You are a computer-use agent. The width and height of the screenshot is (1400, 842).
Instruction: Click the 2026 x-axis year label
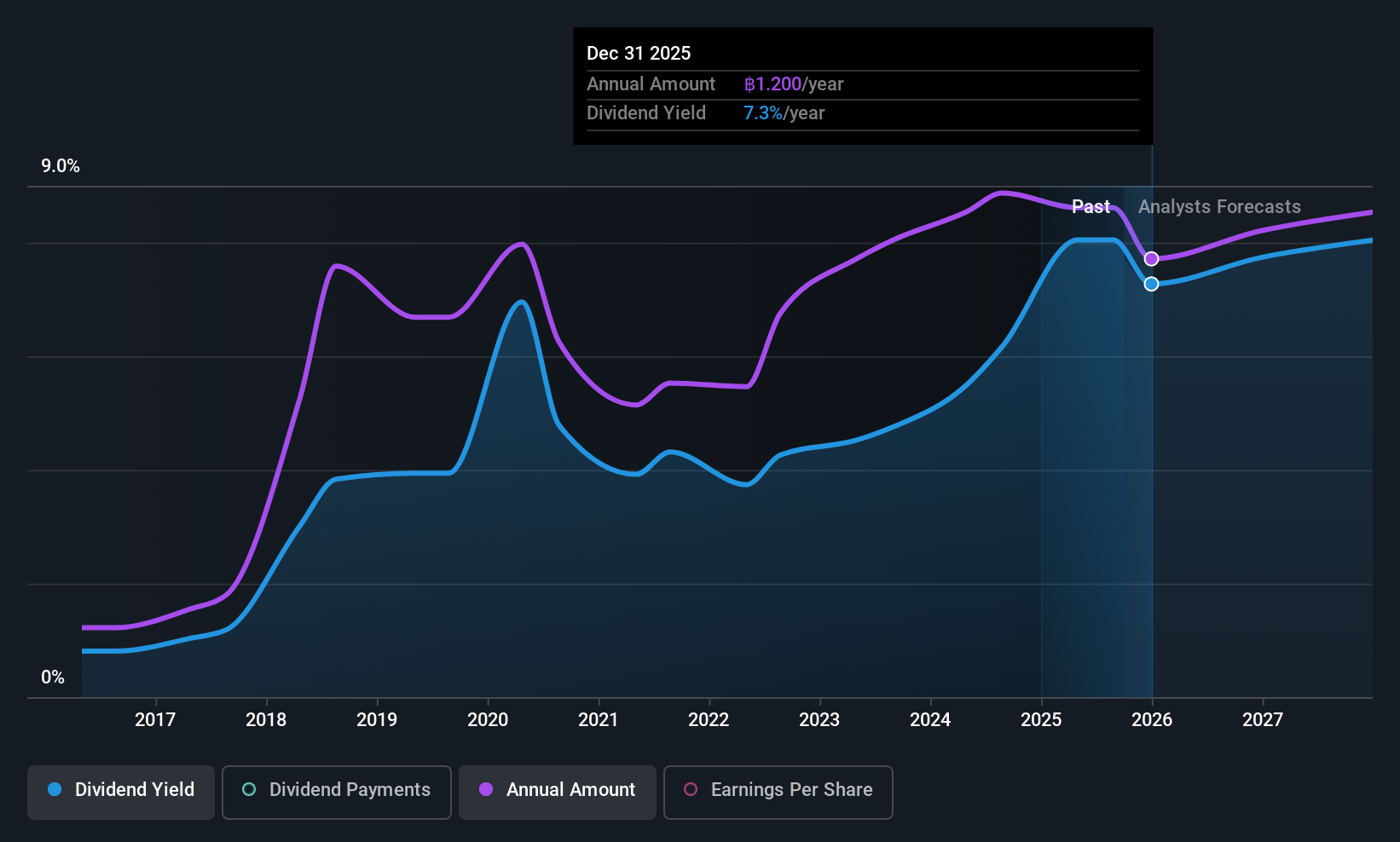[1152, 719]
